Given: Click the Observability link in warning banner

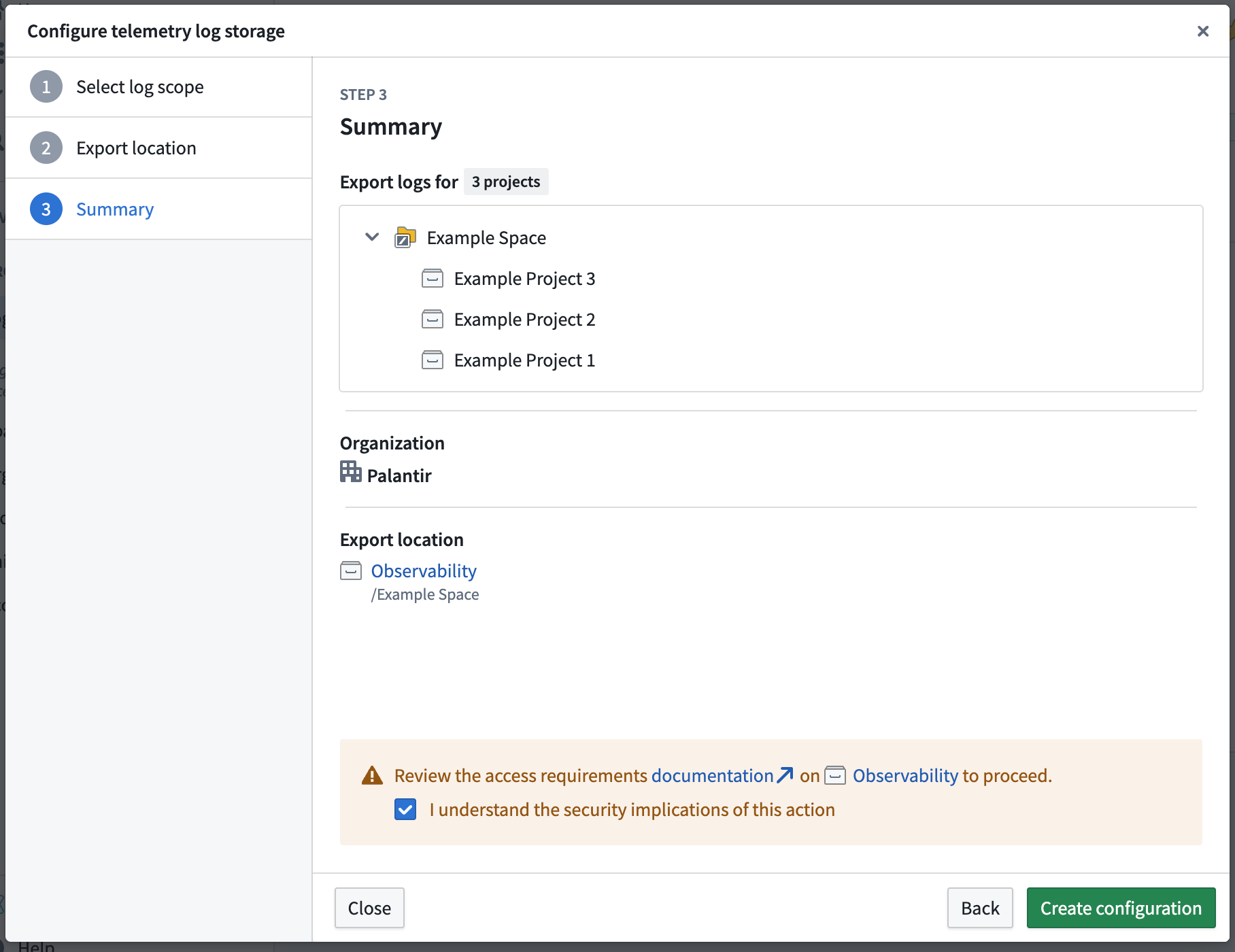Looking at the screenshot, I should click(x=905, y=776).
